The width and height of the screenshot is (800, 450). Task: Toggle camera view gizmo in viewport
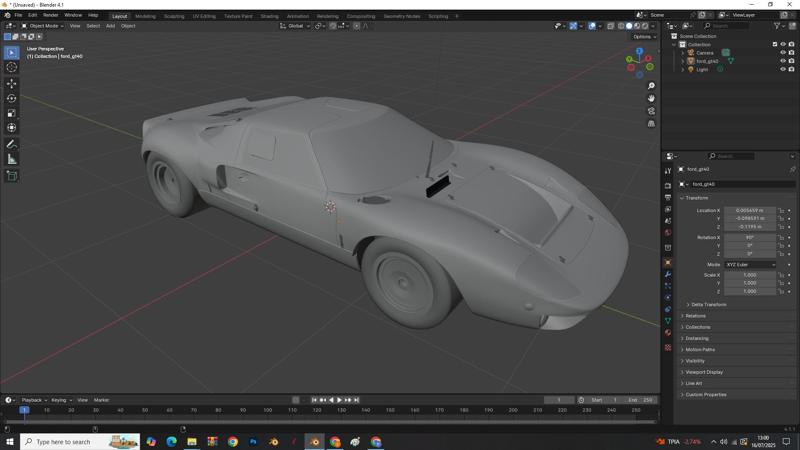tap(651, 111)
